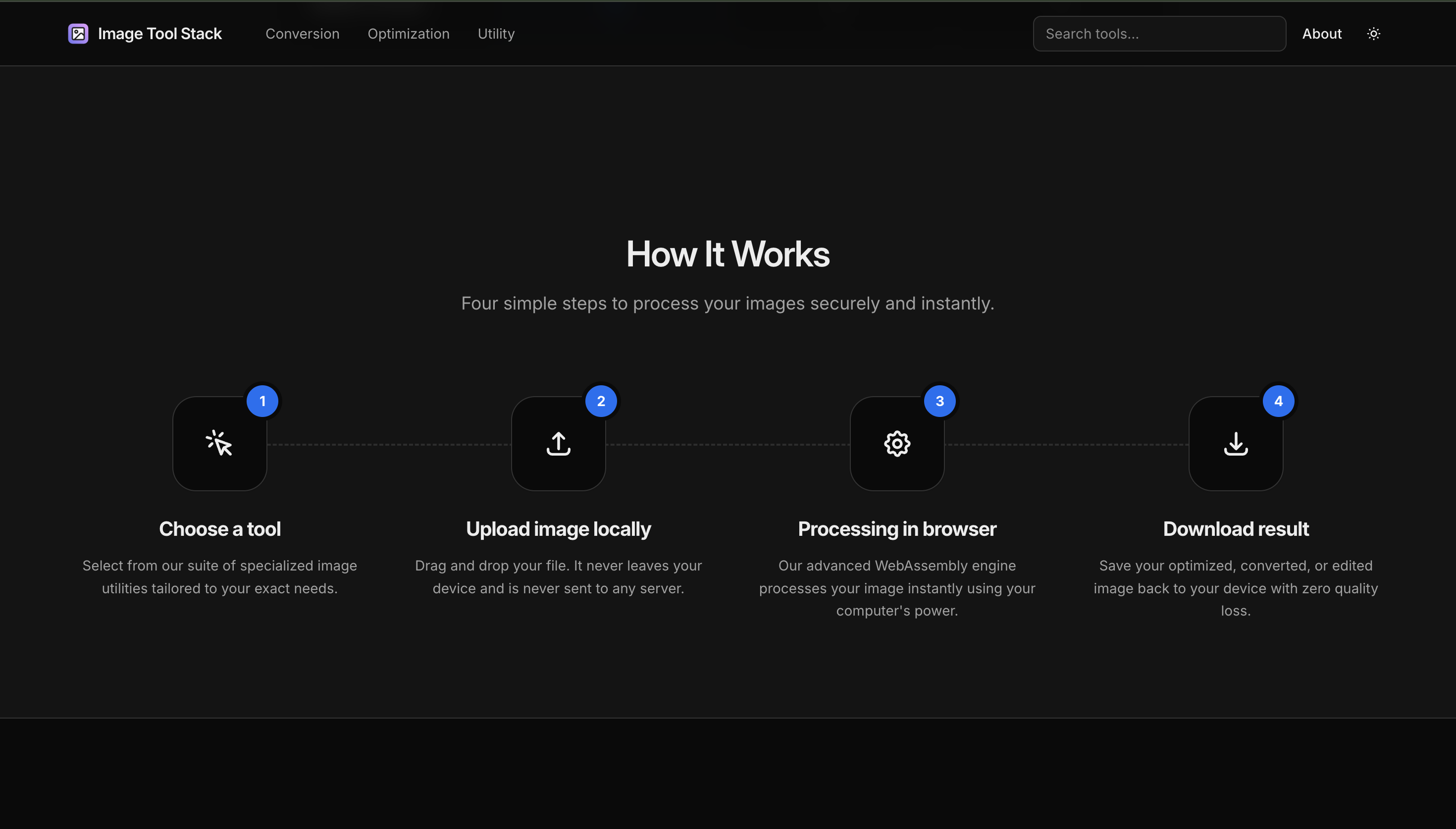Click the "Four simple steps" subtitle text
This screenshot has height=829, width=1456.
point(728,304)
